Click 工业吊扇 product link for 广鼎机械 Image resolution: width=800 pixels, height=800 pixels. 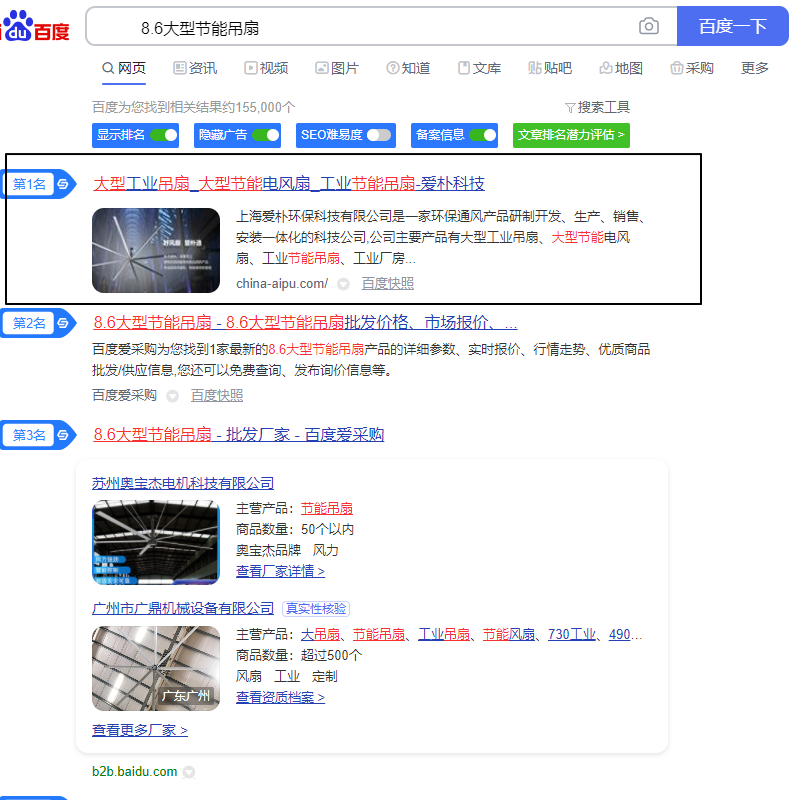(444, 635)
